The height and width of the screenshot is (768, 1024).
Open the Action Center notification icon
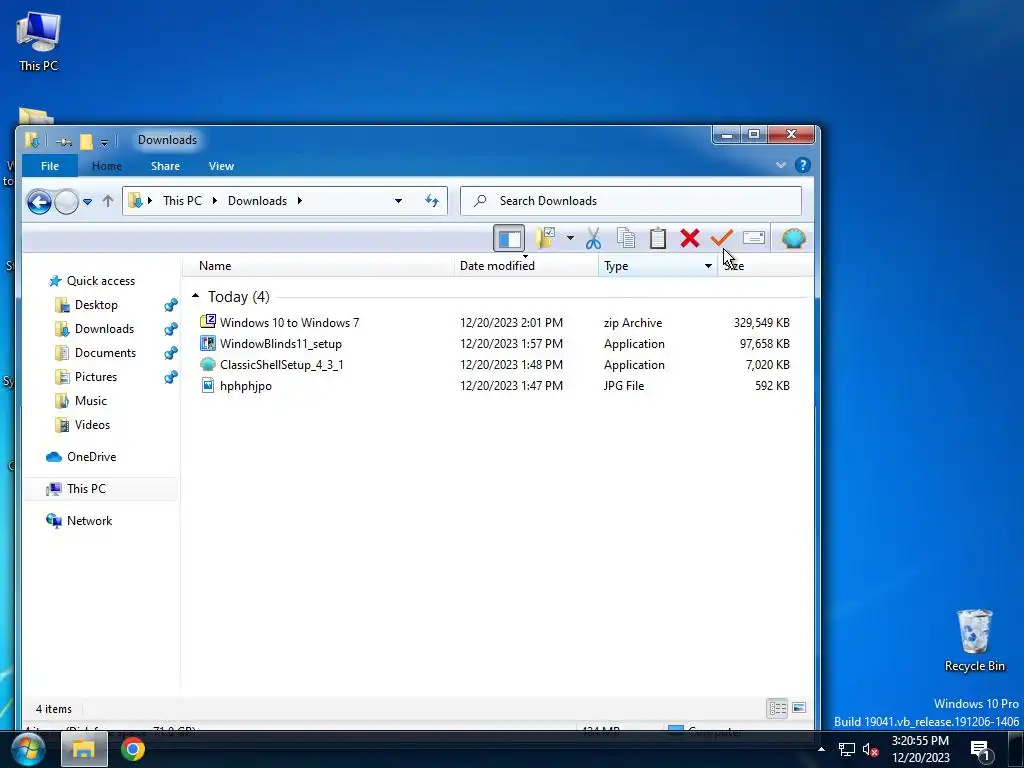(x=981, y=750)
